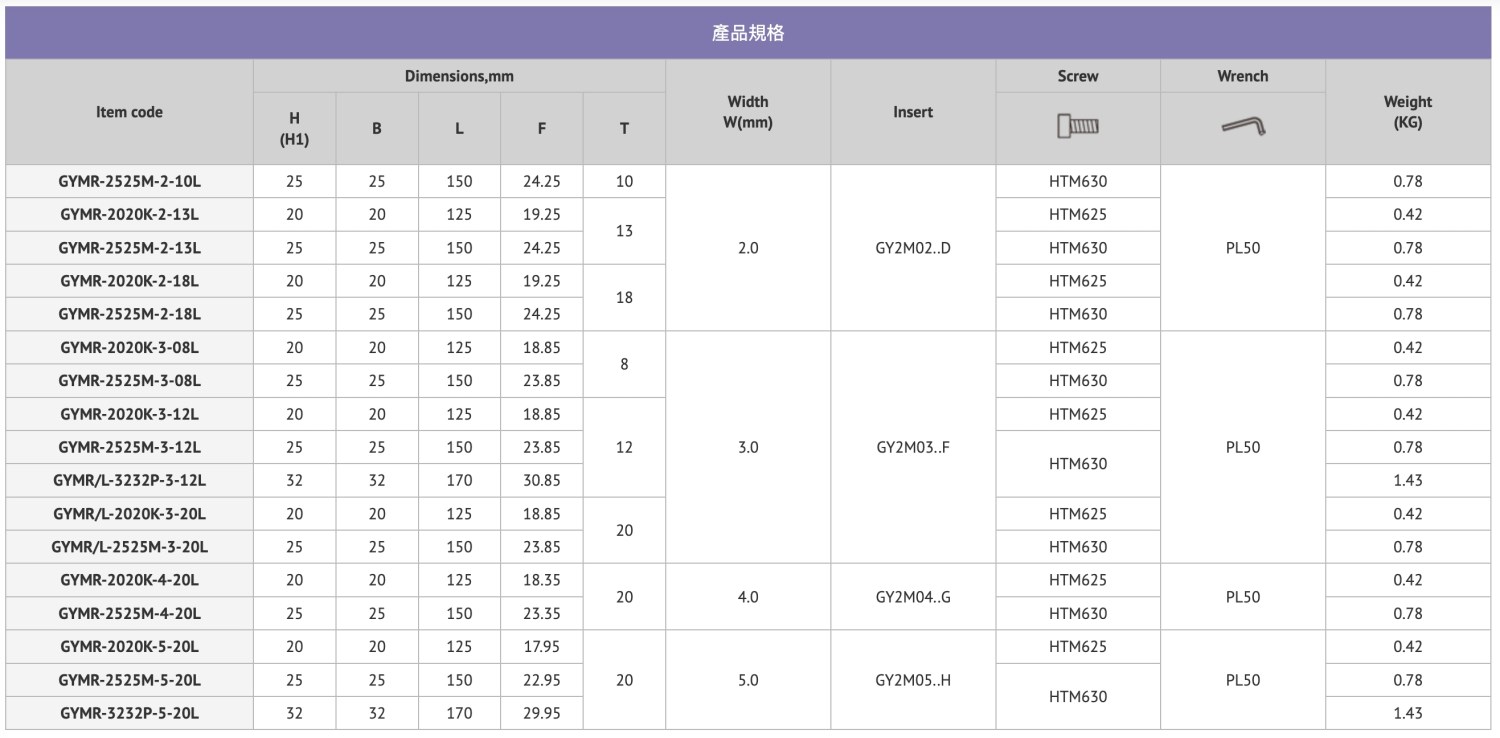The width and height of the screenshot is (1500, 738).
Task: Select item GYMR/L-2525M-3-20L
Action: [x=129, y=547]
